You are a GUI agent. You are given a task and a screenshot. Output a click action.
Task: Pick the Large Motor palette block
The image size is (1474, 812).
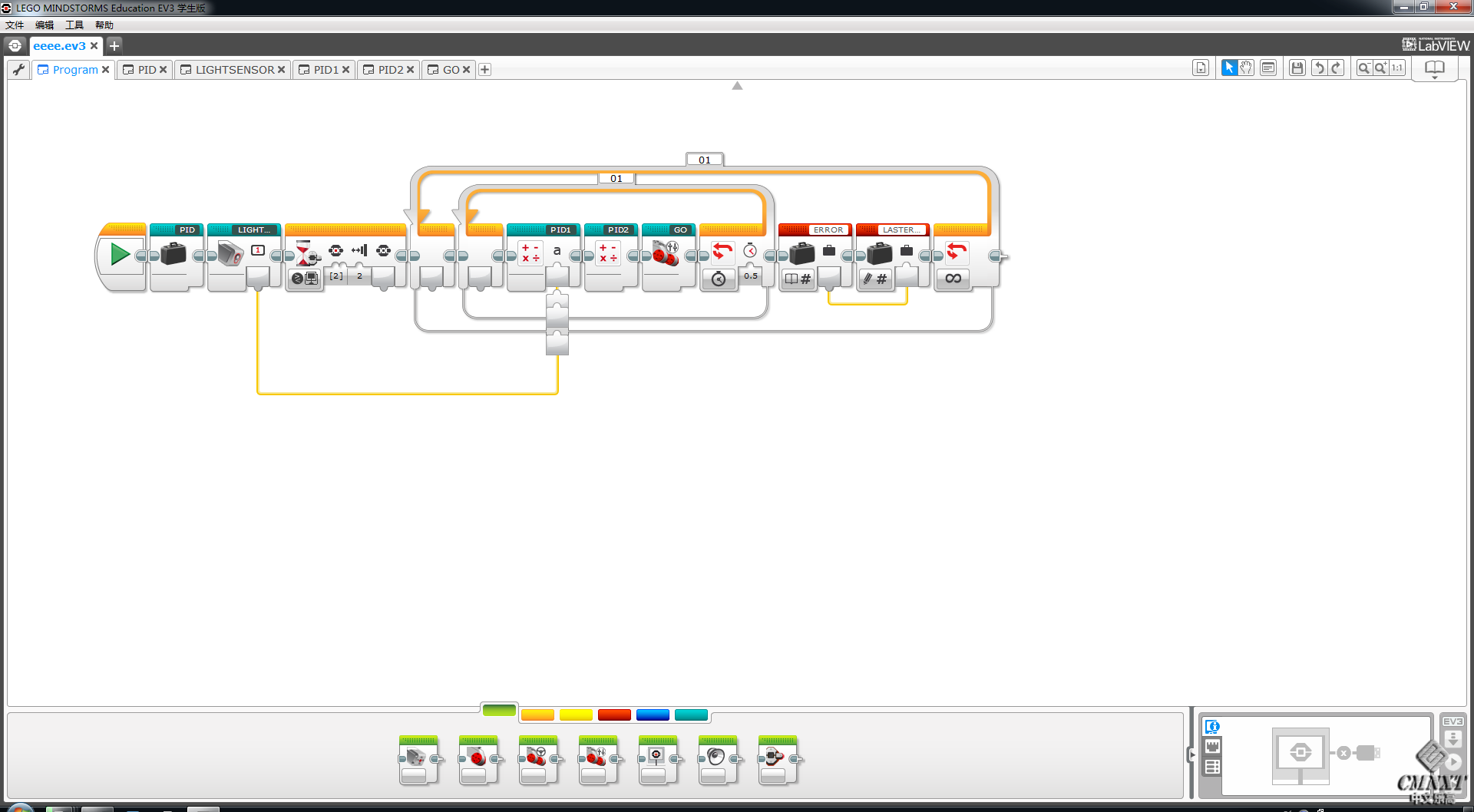pos(478,760)
